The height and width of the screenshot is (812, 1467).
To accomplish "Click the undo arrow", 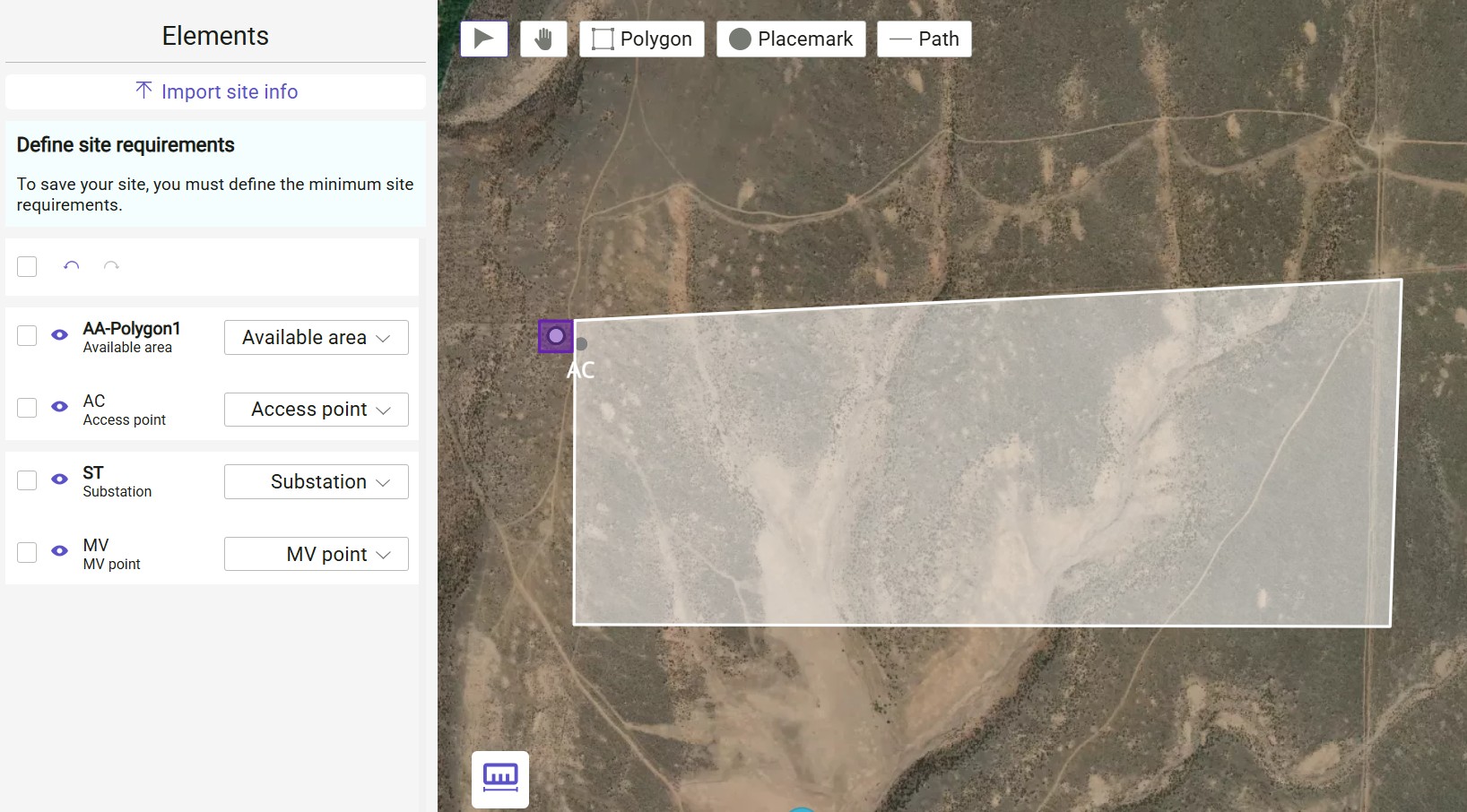I will (x=71, y=266).
